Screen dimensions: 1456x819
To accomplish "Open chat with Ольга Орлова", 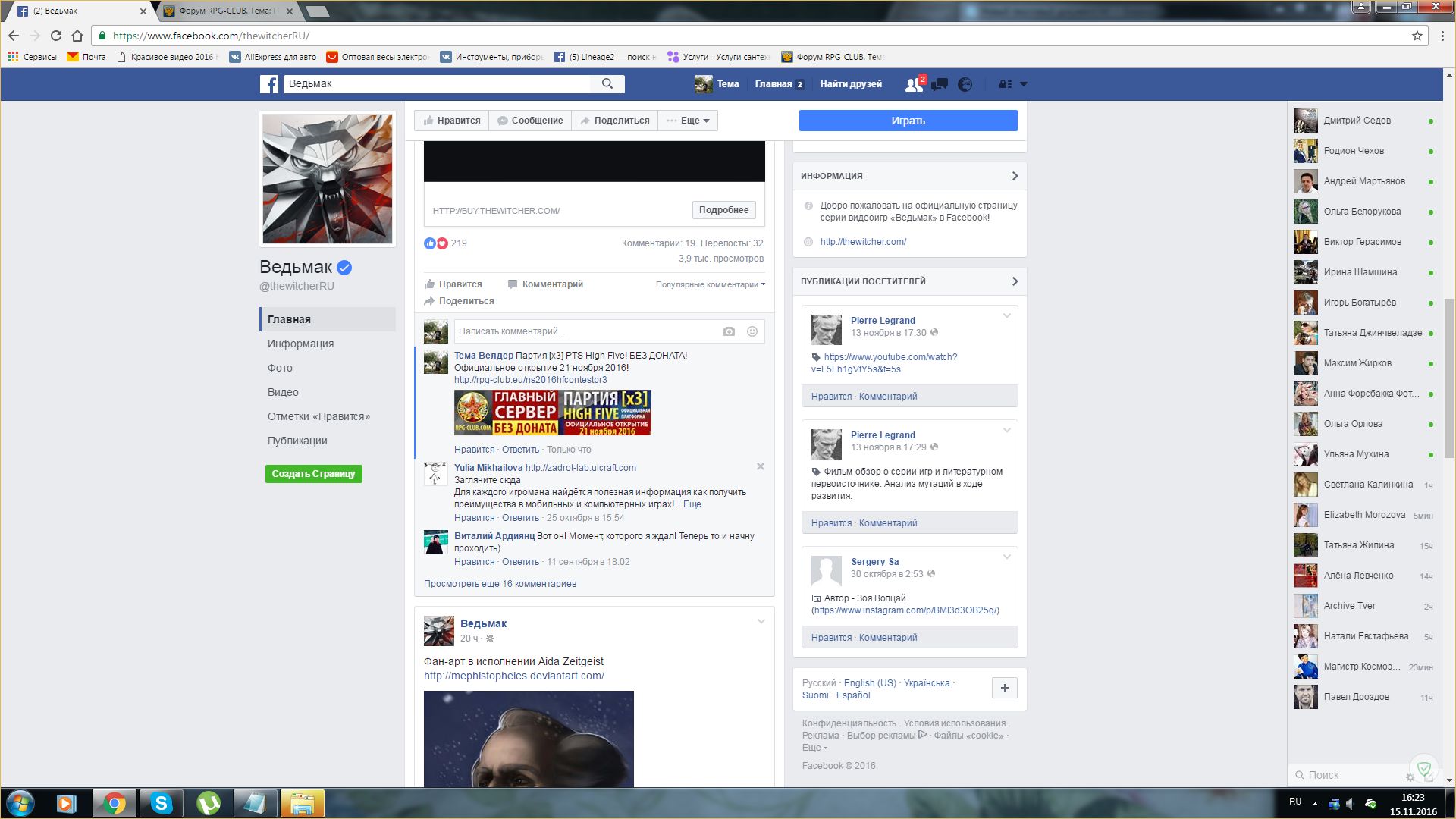I will pos(1363,424).
